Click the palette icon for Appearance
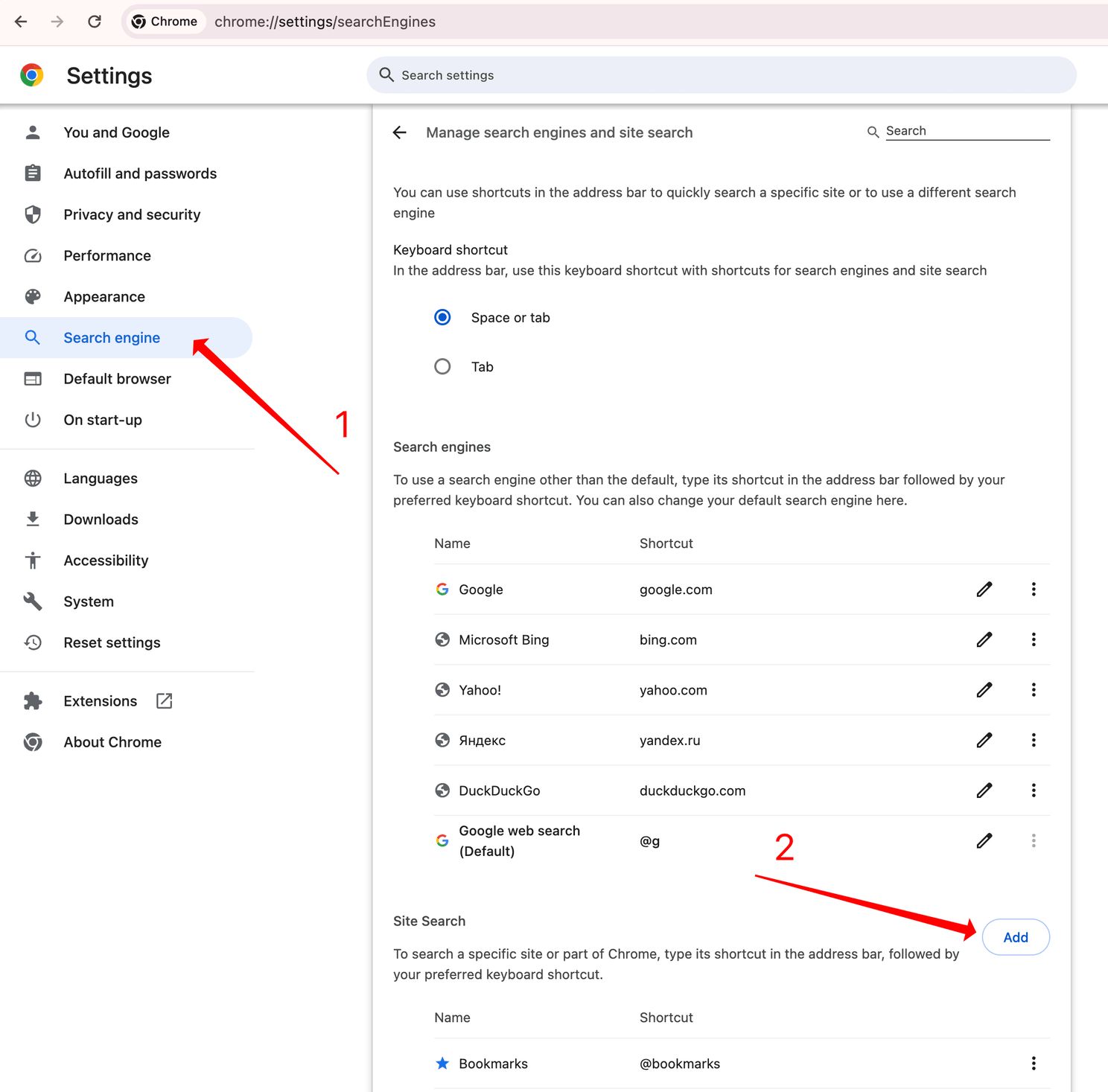This screenshot has width=1108, height=1092. (33, 296)
